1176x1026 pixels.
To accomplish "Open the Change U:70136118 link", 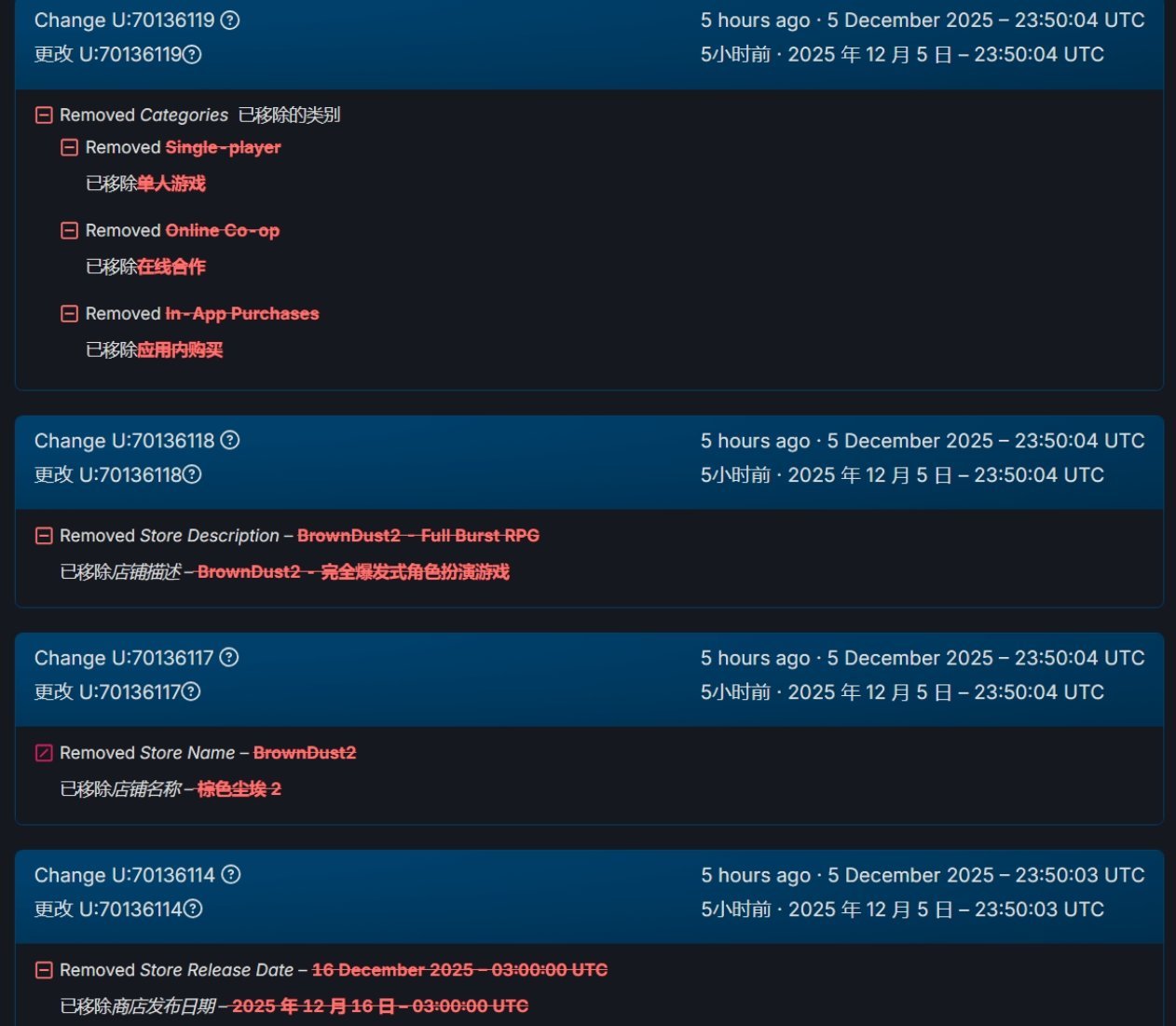I will (125, 440).
